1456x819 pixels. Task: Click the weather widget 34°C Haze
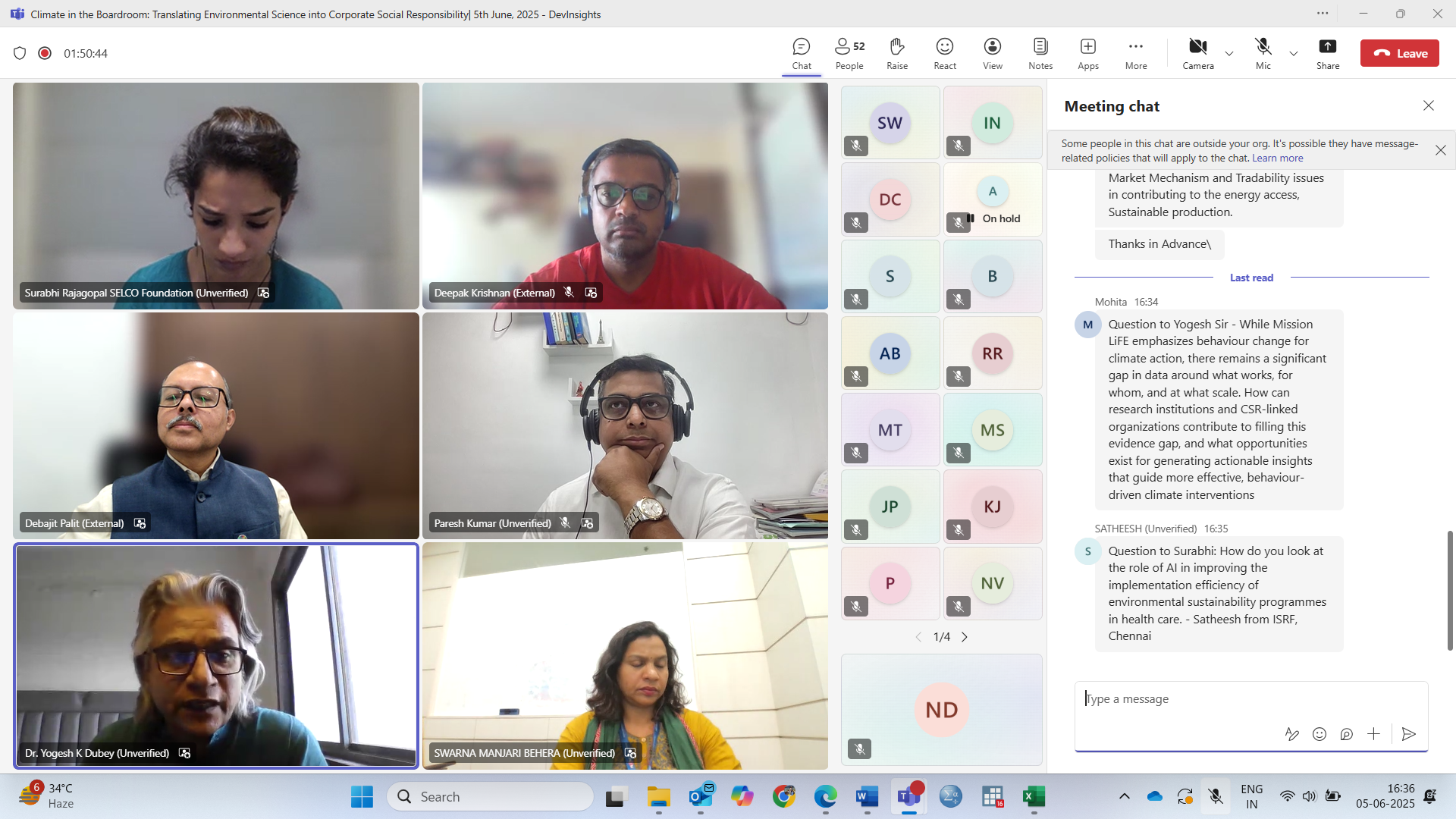tap(47, 796)
